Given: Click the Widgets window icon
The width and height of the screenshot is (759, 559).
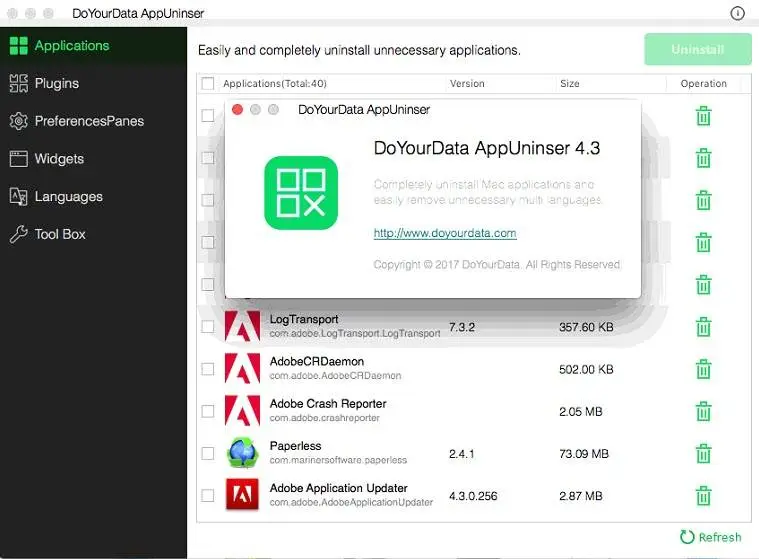Looking at the screenshot, I should click(x=19, y=159).
